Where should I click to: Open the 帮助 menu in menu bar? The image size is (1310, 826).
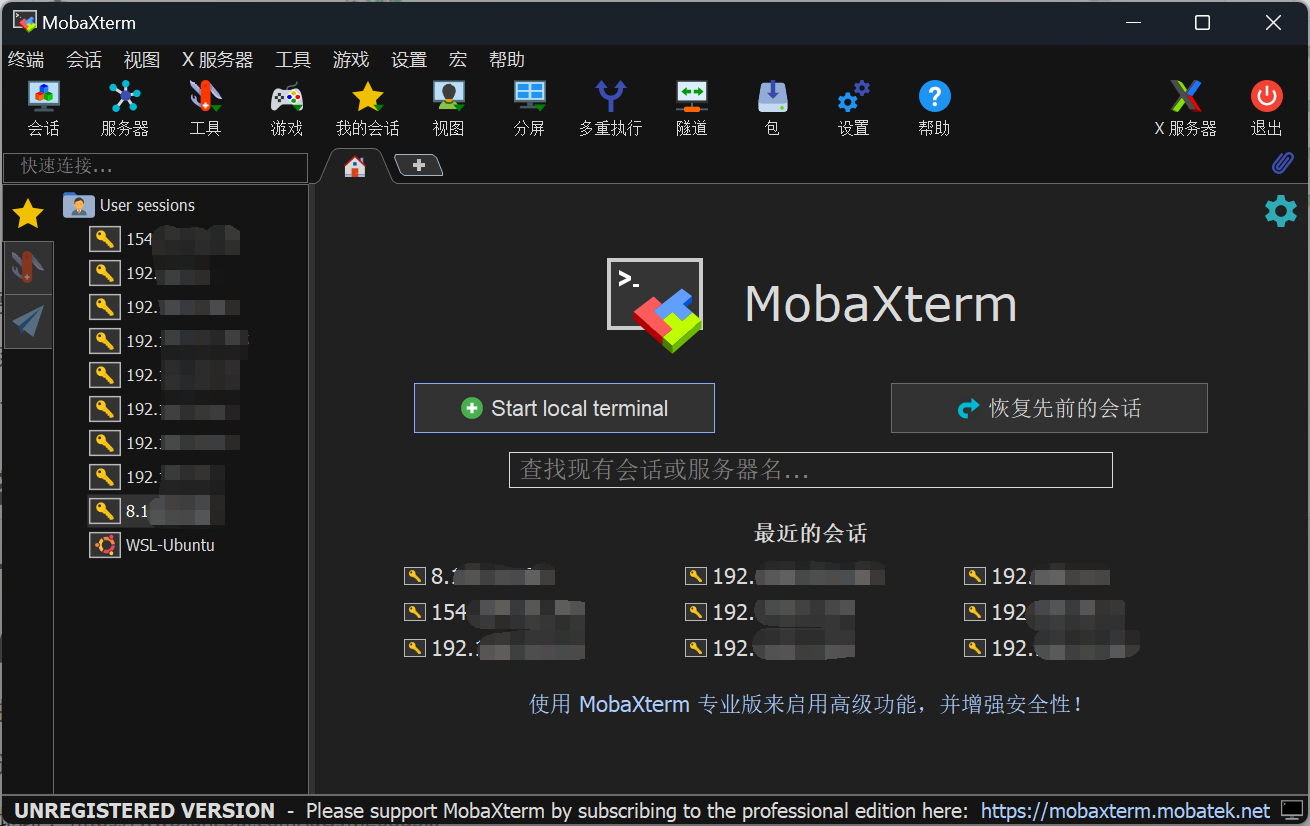507,60
